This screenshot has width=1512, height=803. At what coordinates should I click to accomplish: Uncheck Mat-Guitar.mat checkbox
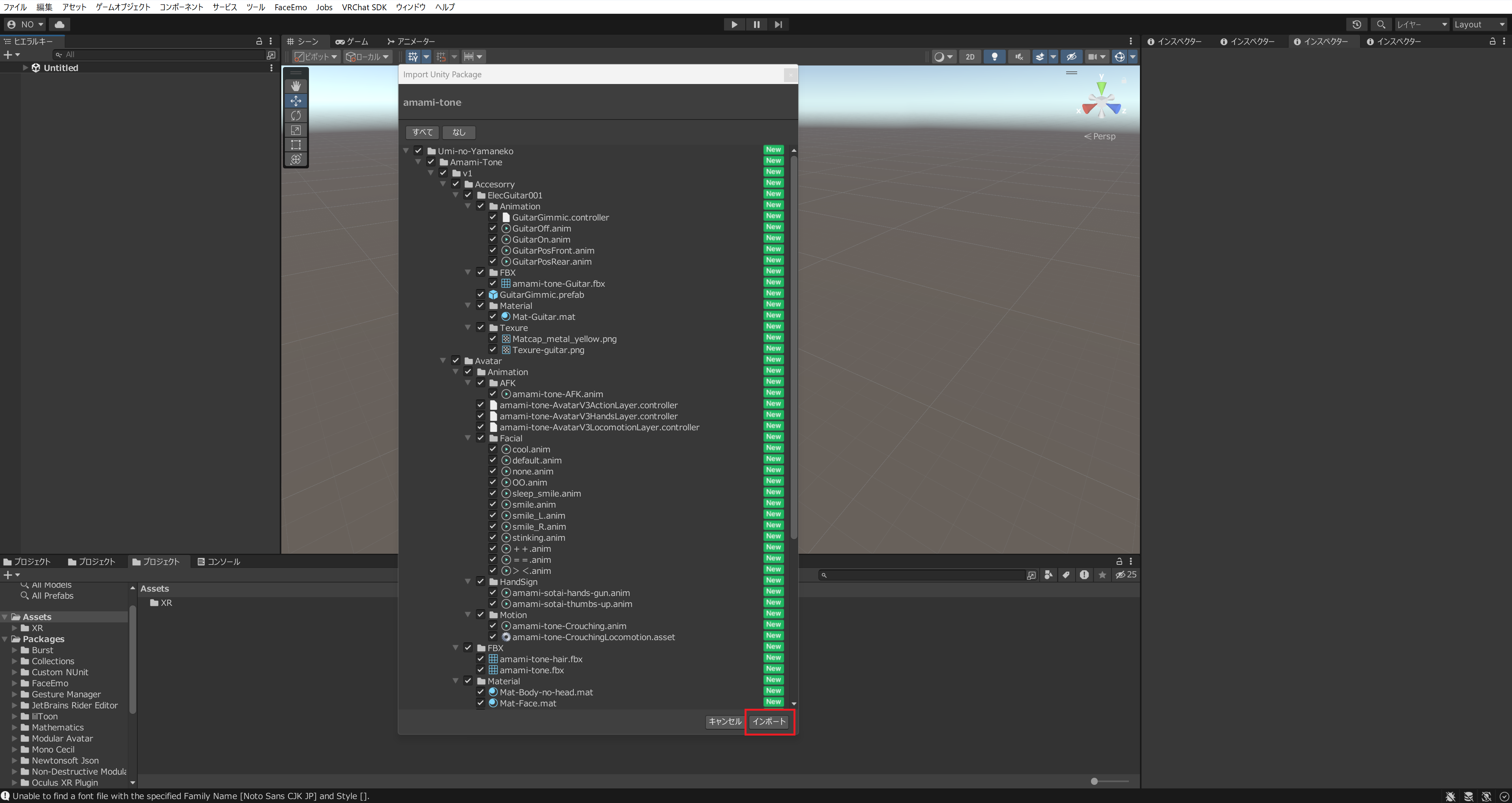(x=493, y=316)
